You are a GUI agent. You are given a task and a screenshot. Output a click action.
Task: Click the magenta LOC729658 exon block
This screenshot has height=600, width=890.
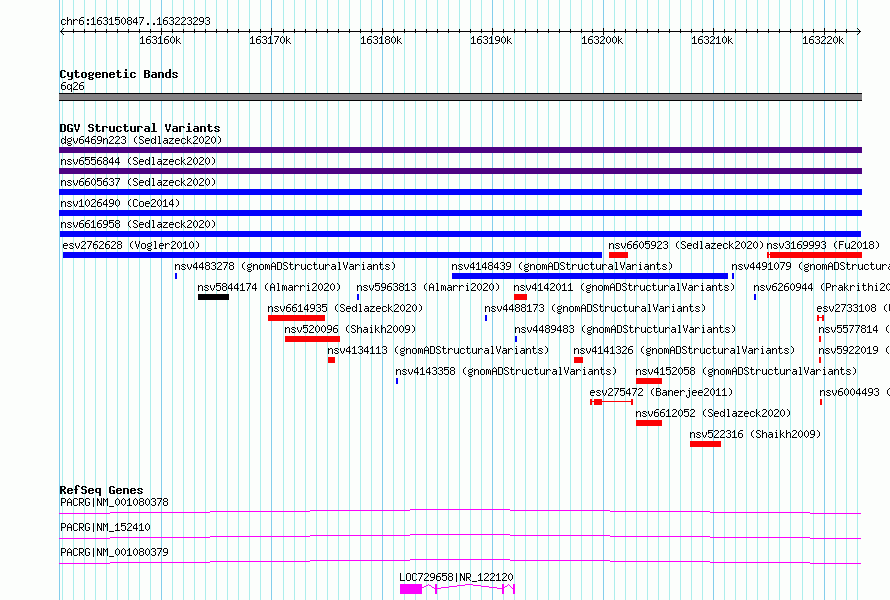click(411, 589)
